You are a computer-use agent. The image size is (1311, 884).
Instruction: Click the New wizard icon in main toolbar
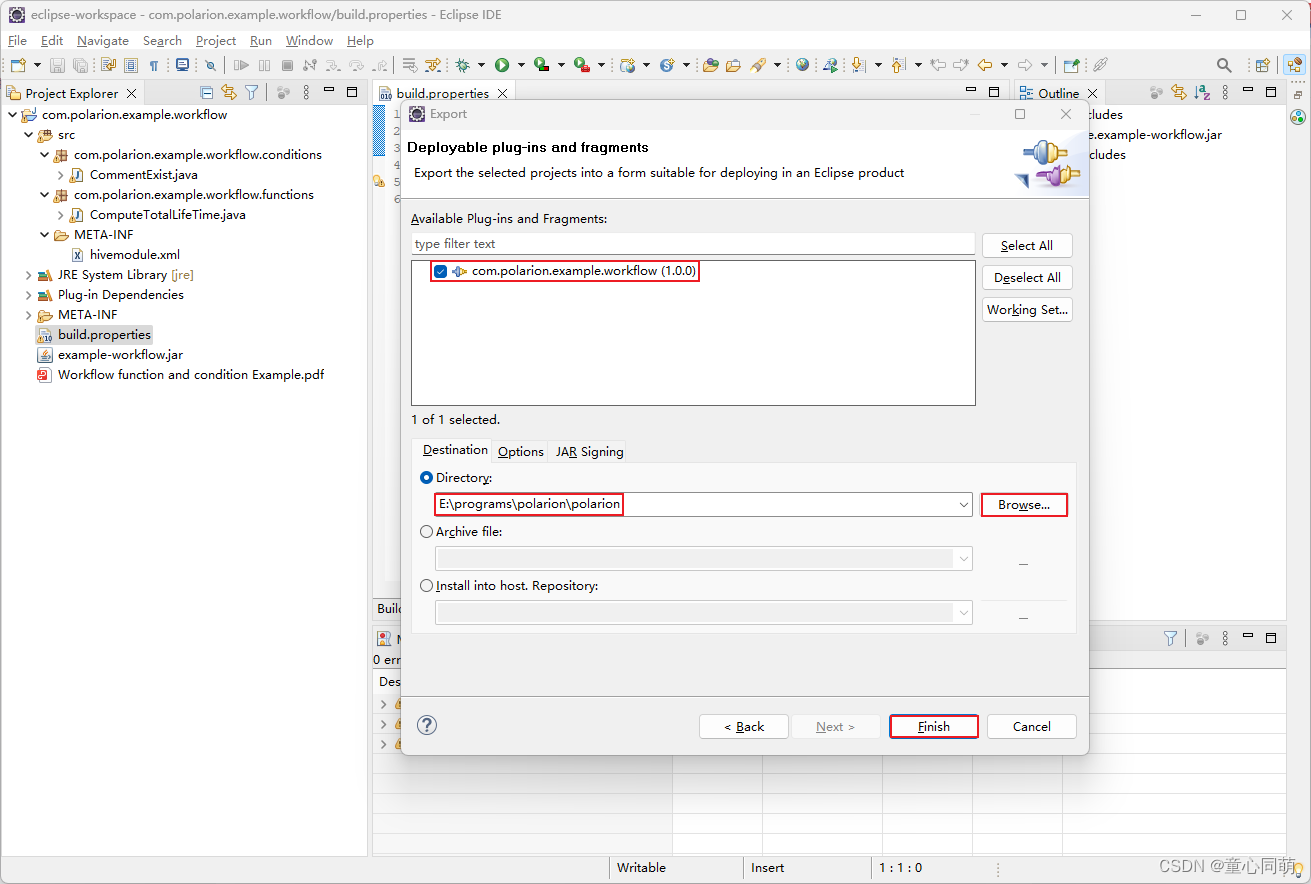point(18,65)
